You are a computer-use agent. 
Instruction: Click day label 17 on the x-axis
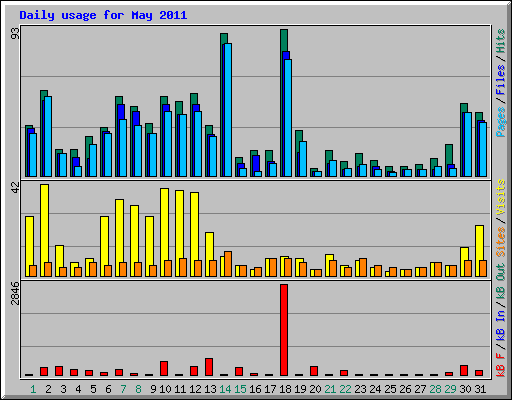[x=270, y=389]
